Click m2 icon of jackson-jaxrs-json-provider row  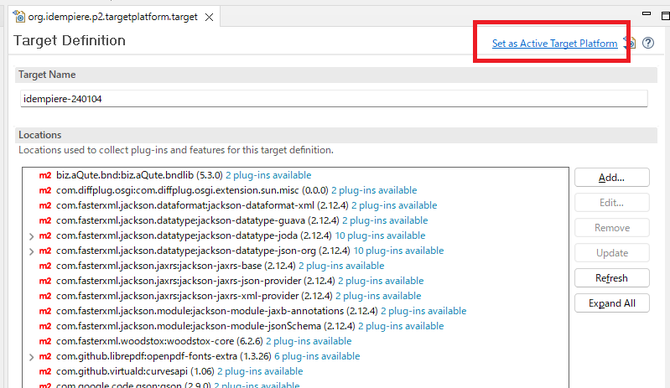[x=45, y=281]
